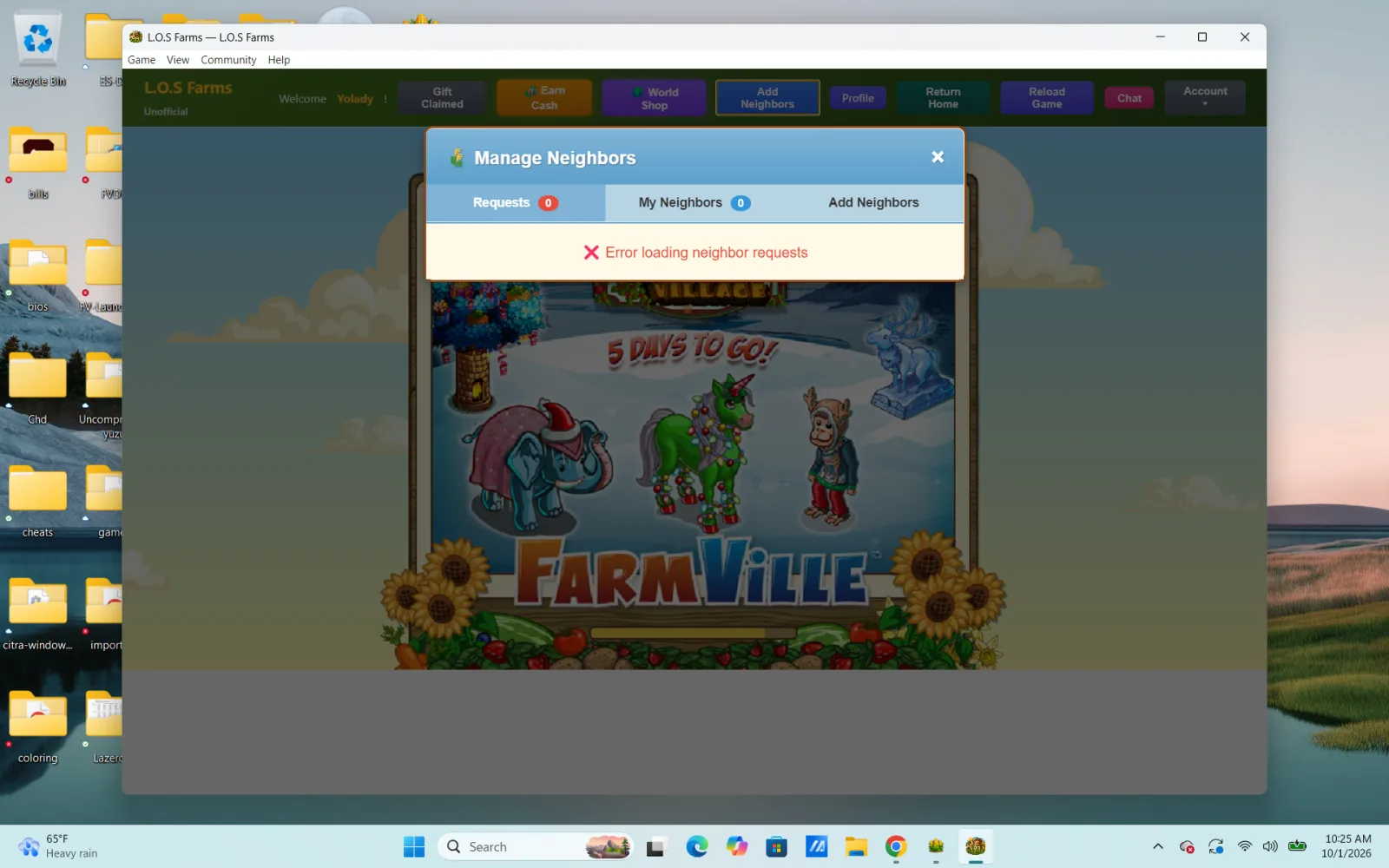1389x868 pixels.
Task: Open the volume control in the tray
Action: pyautogui.click(x=1270, y=846)
